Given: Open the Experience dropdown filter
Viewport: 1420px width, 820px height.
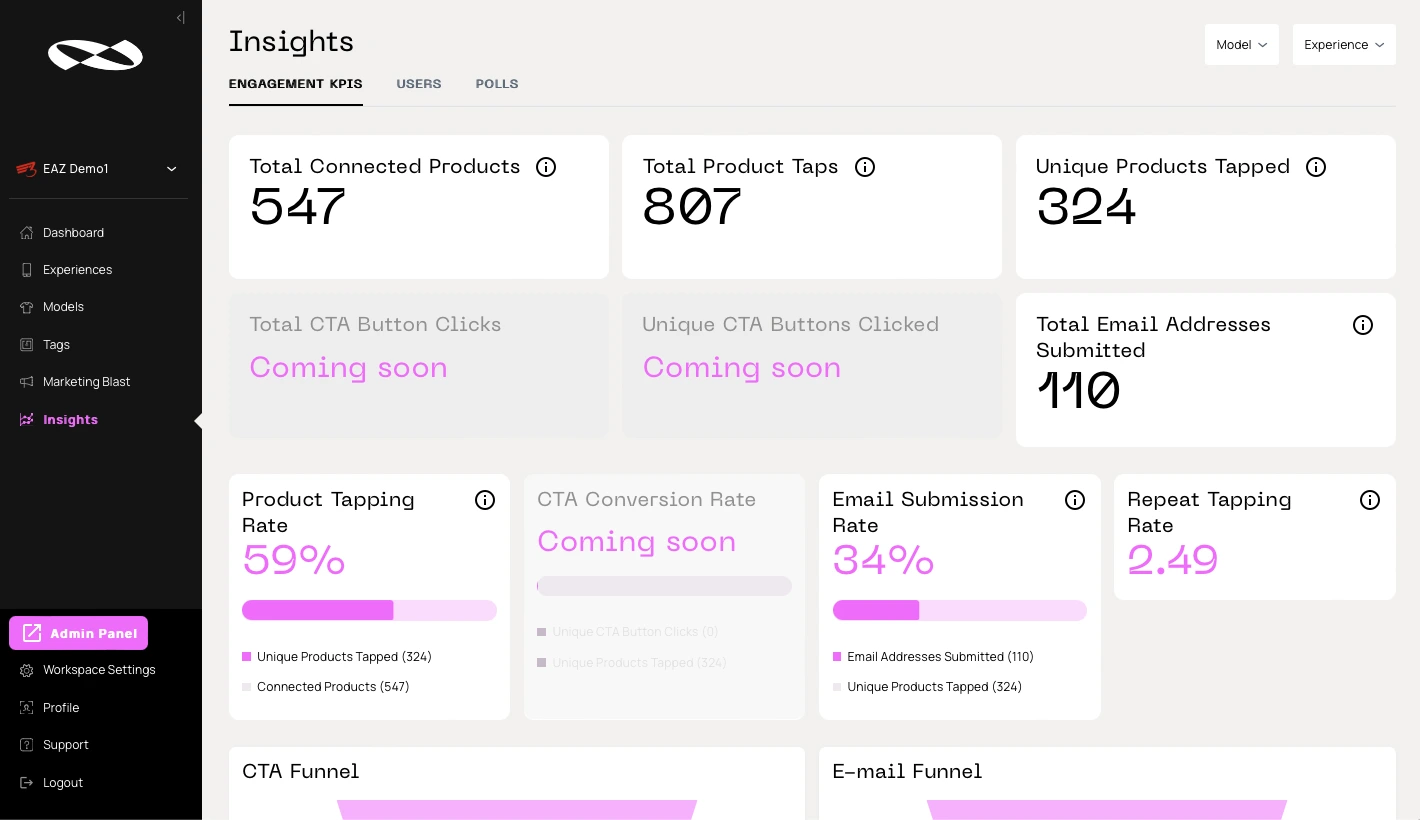Looking at the screenshot, I should tap(1345, 45).
